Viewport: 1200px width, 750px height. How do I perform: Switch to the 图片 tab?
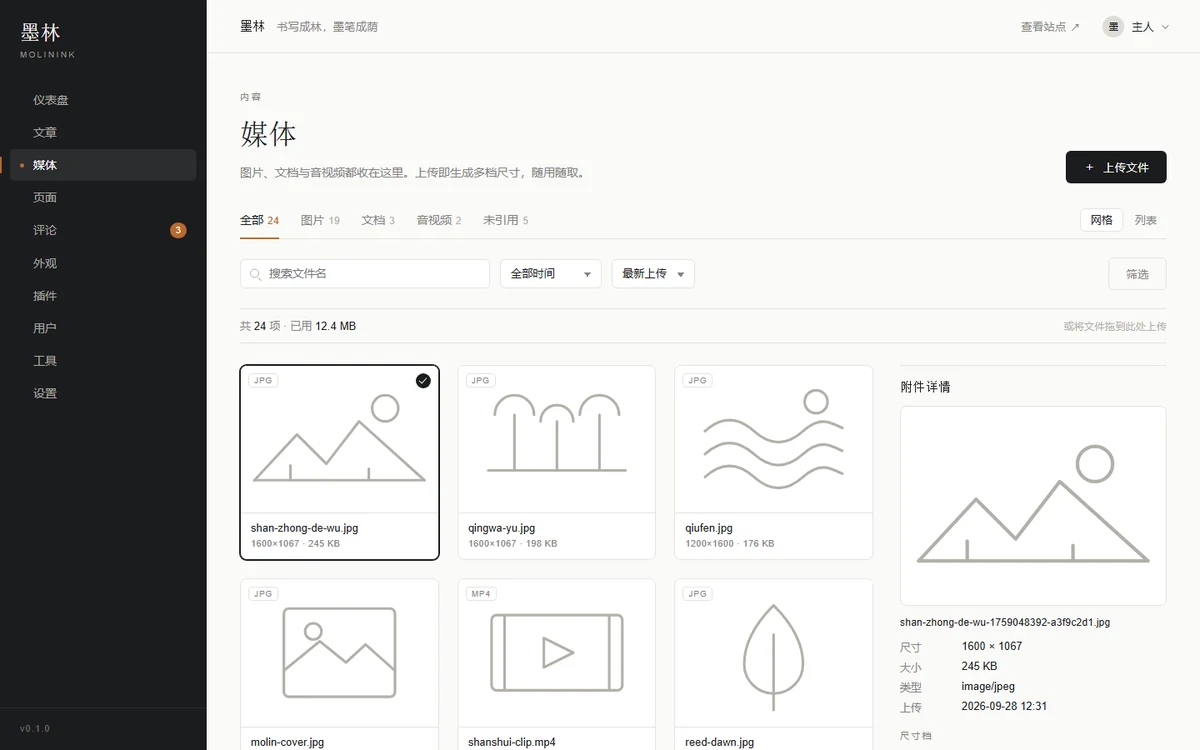[x=320, y=220]
